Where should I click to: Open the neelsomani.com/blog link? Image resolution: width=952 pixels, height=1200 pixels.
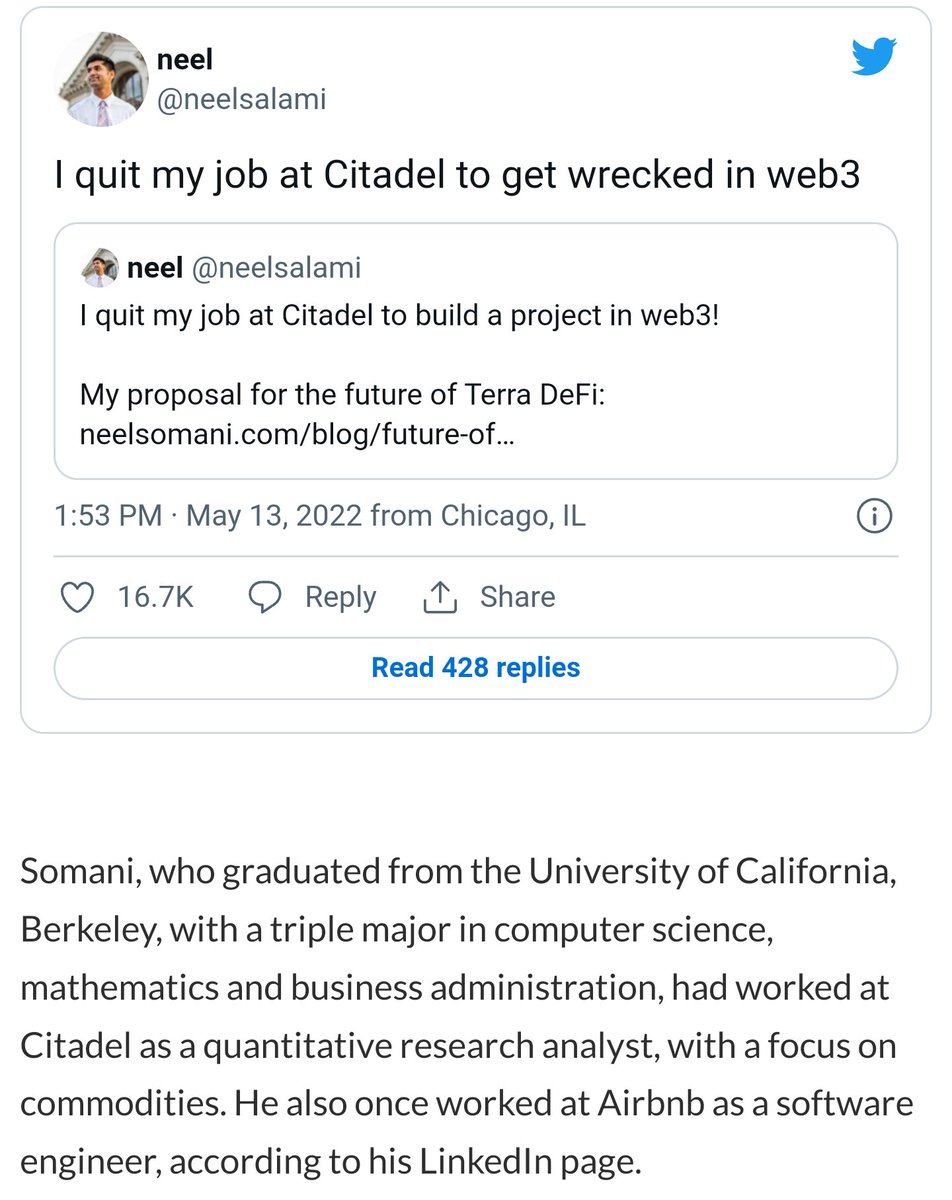297,436
